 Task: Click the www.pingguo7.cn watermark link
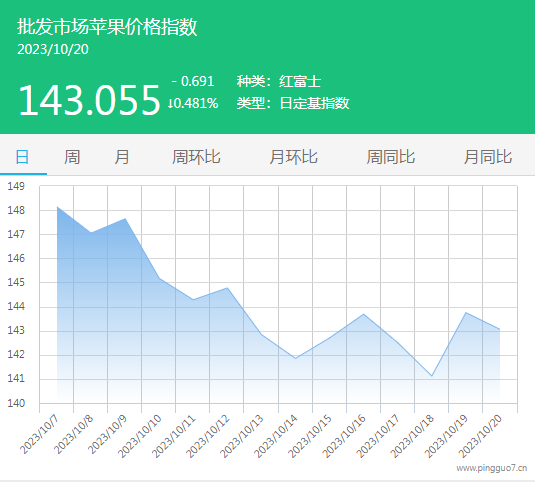coord(492,468)
